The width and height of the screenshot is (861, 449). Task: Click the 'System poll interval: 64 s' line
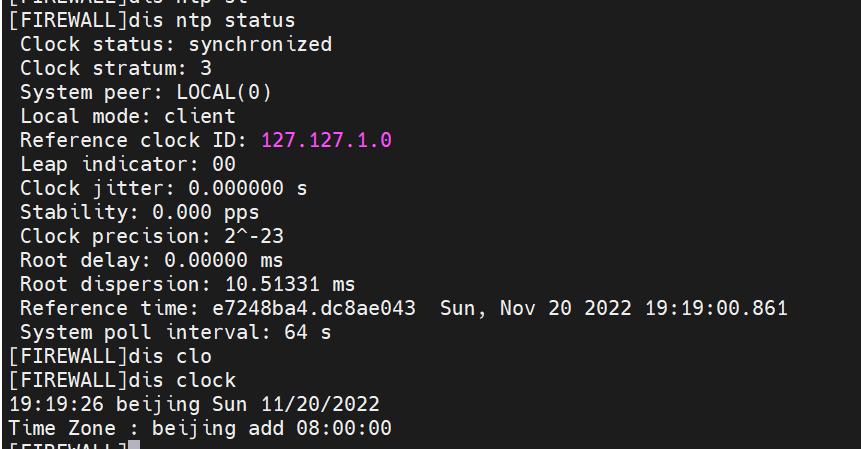[x=176, y=332]
